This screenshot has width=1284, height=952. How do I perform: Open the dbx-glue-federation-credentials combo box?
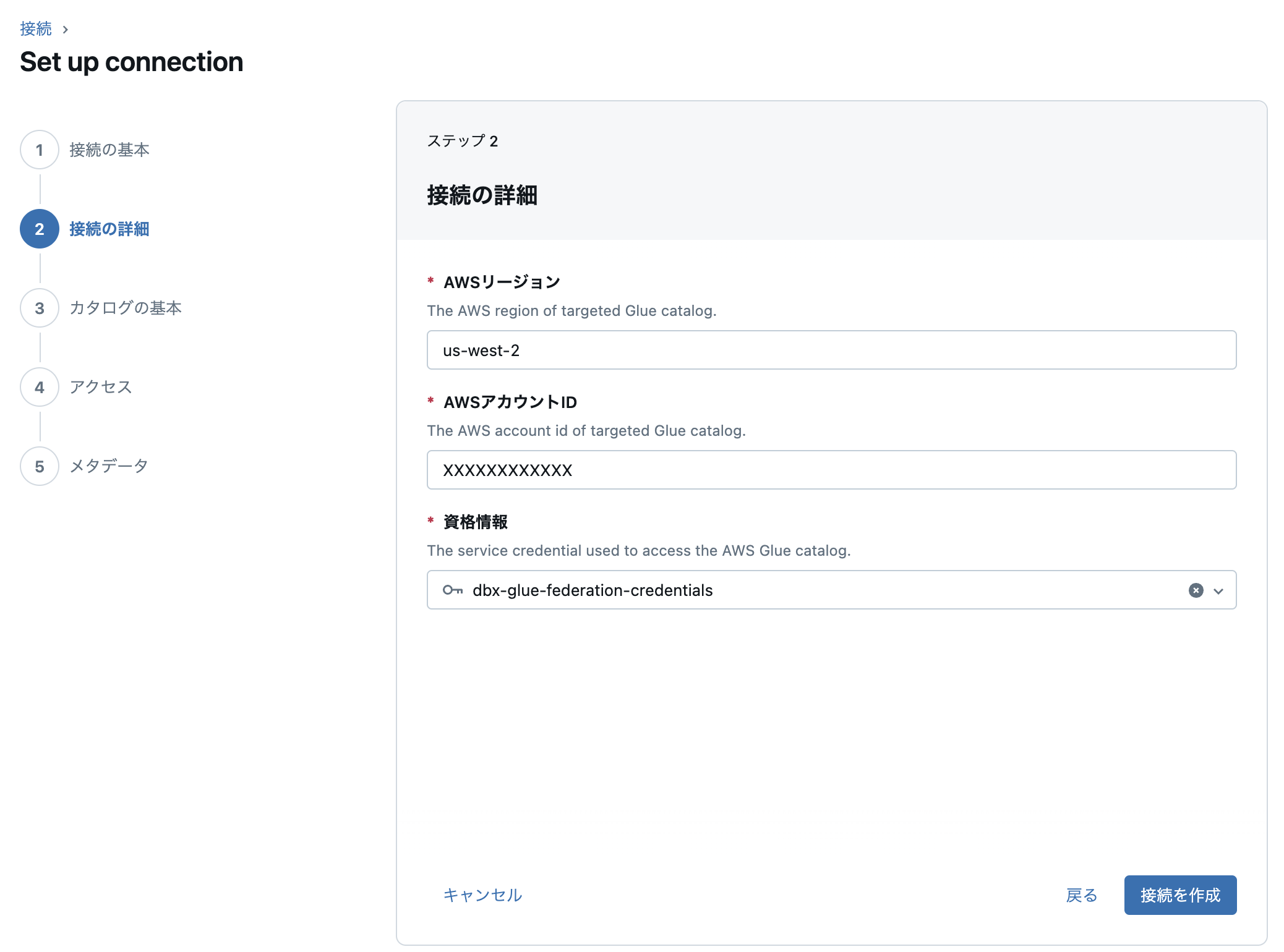(x=804, y=590)
